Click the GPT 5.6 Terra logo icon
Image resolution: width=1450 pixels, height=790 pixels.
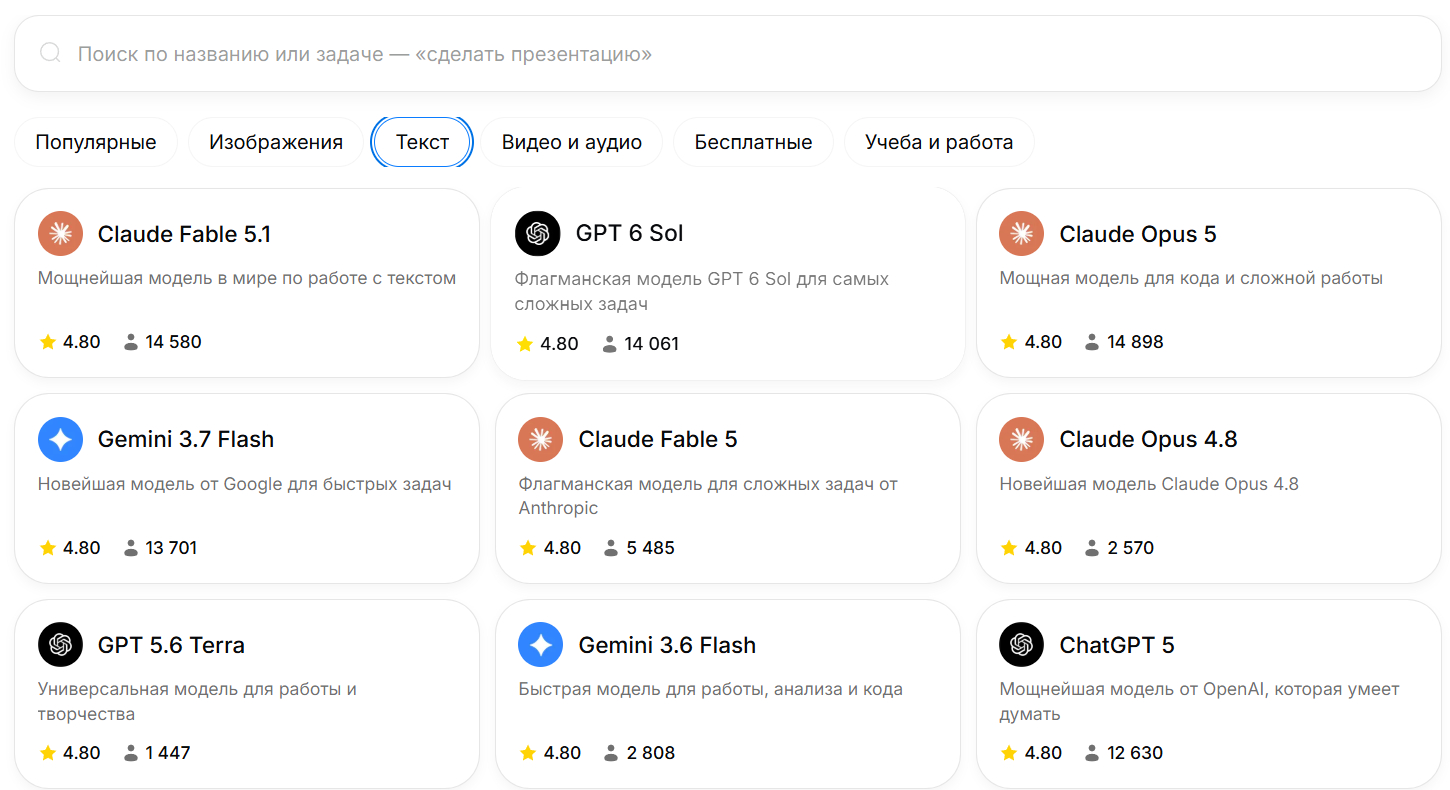60,645
